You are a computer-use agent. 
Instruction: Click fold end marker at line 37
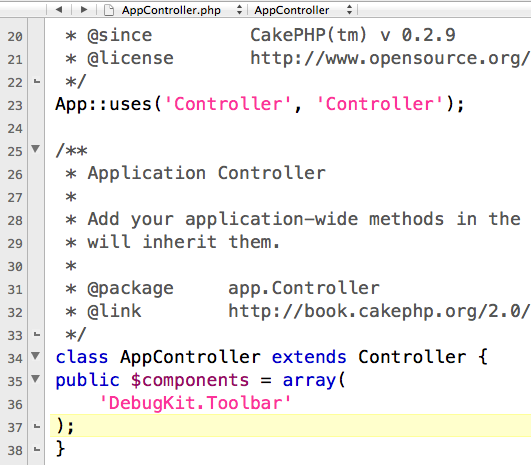pos(37,427)
